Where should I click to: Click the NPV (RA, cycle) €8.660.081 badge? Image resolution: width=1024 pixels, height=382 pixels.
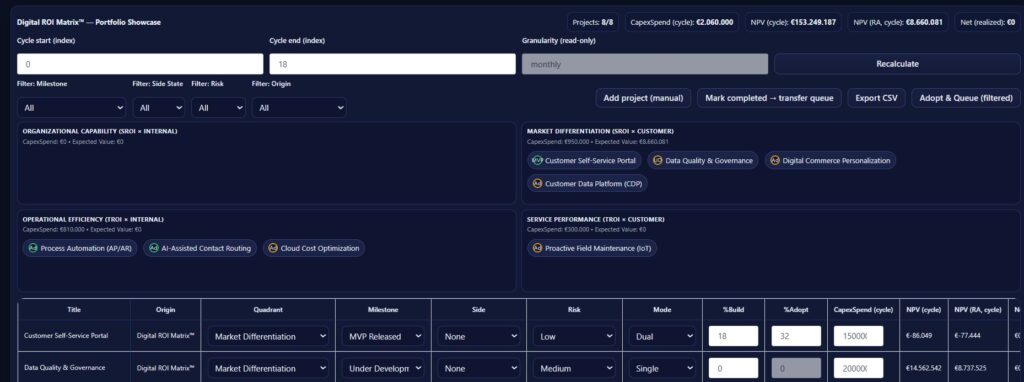(x=899, y=22)
